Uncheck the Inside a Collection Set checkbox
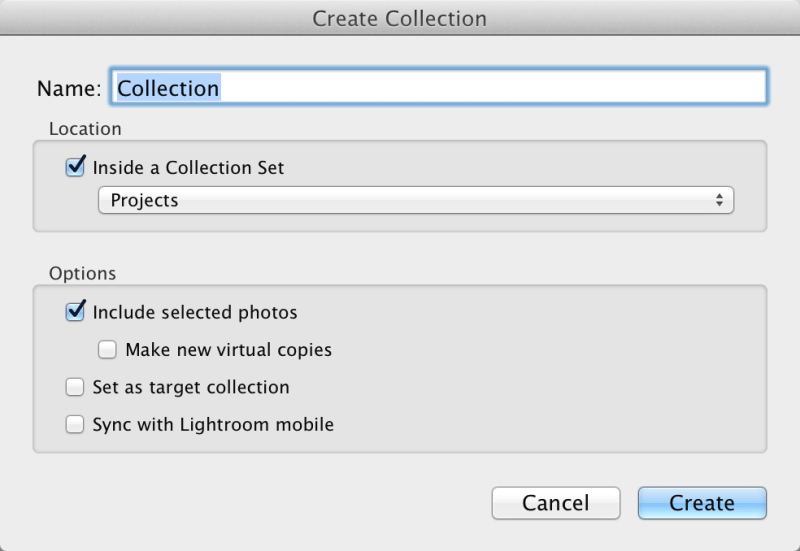Image resolution: width=800 pixels, height=551 pixels. [x=75, y=168]
